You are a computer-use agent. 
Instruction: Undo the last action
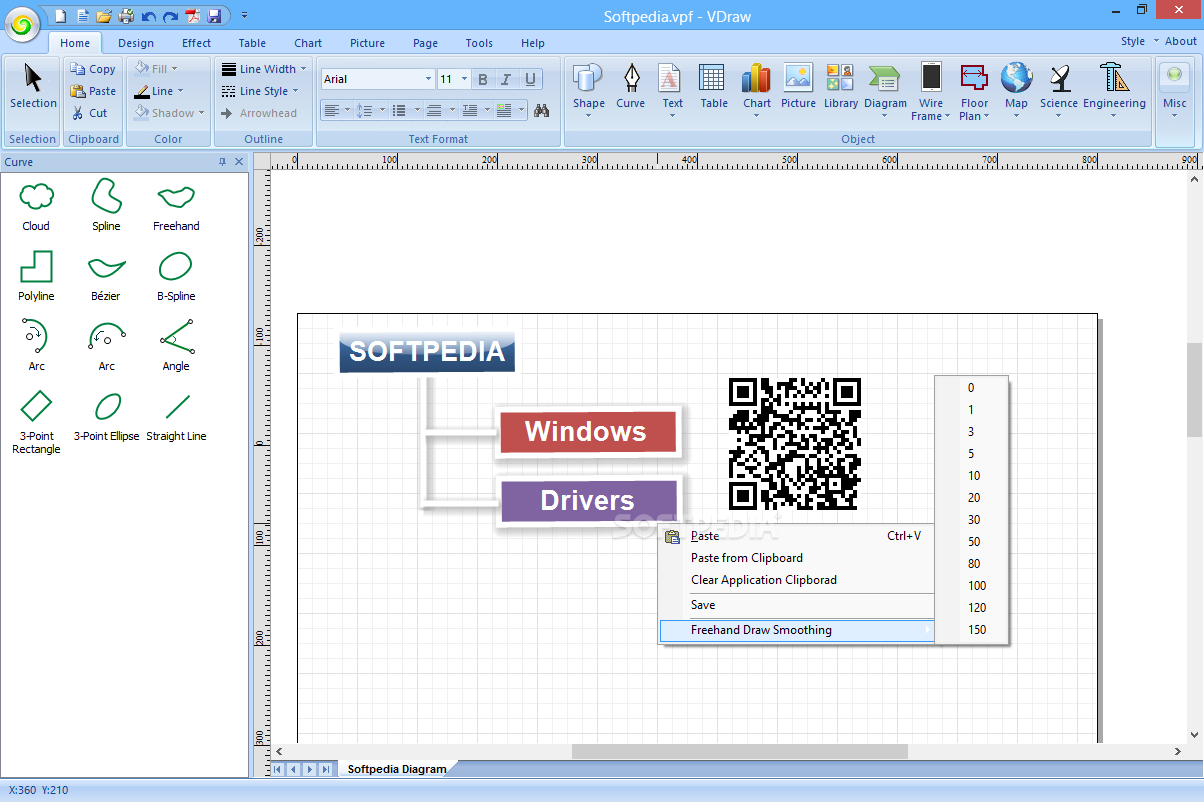[149, 16]
